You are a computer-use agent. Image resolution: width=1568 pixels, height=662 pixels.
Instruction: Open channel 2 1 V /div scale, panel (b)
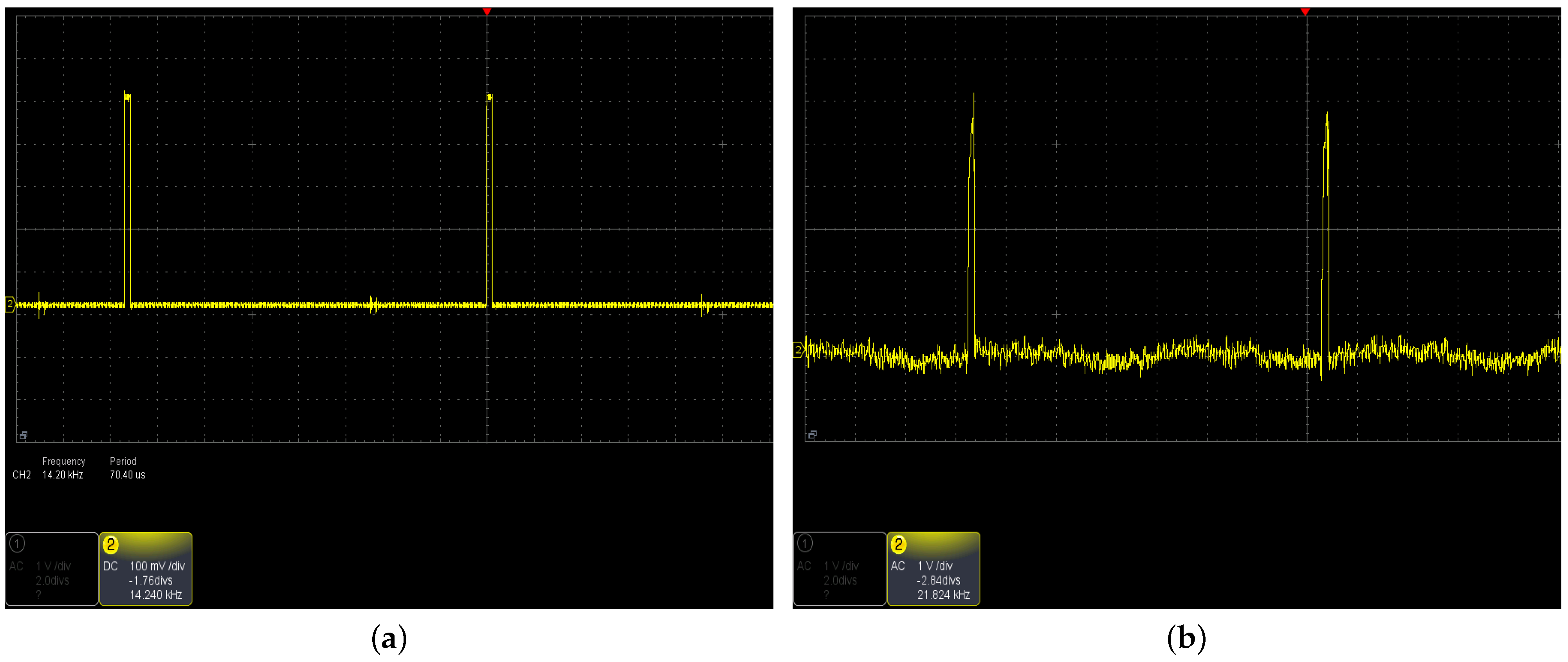point(935,566)
